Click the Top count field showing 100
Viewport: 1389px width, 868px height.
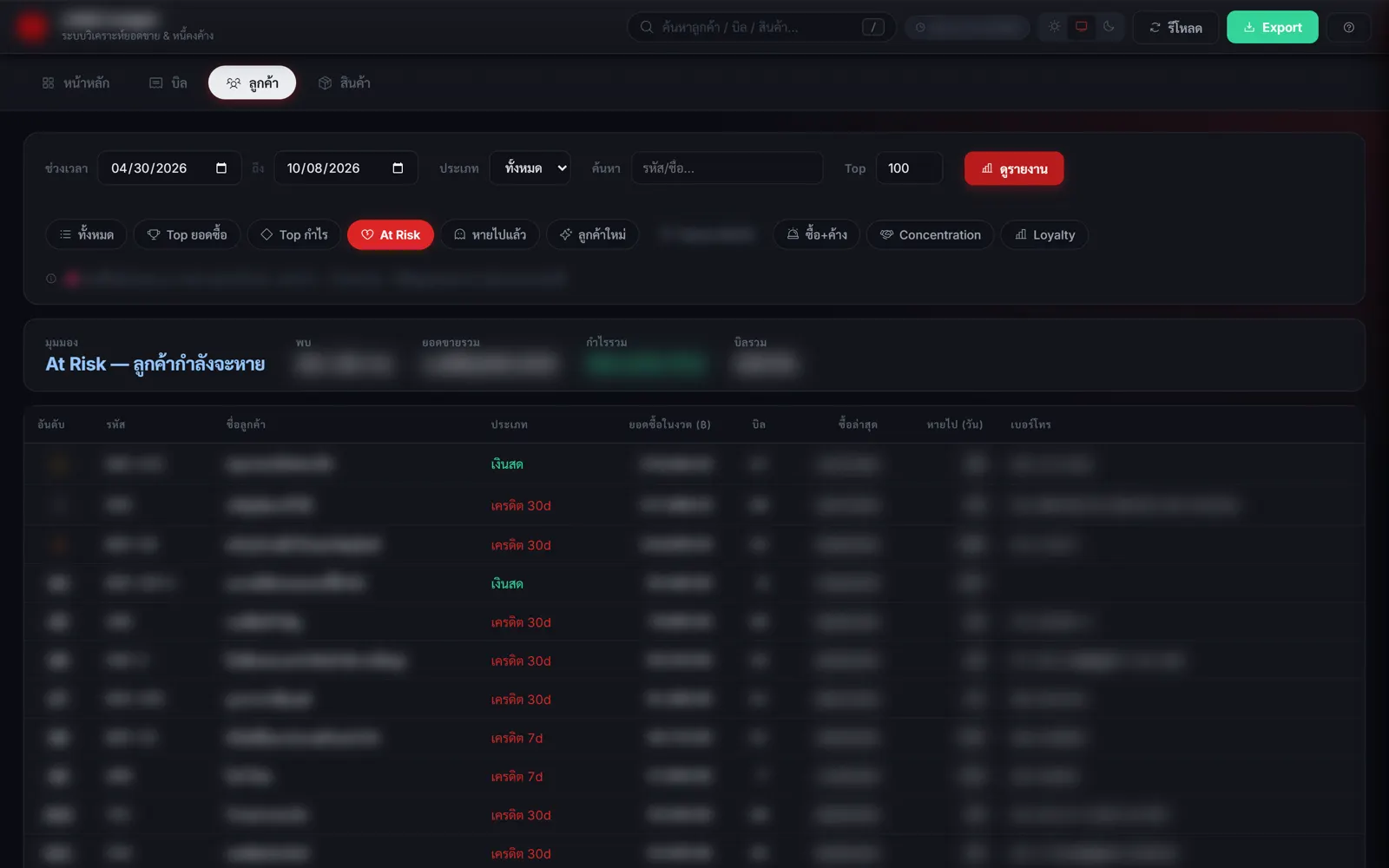tap(909, 168)
